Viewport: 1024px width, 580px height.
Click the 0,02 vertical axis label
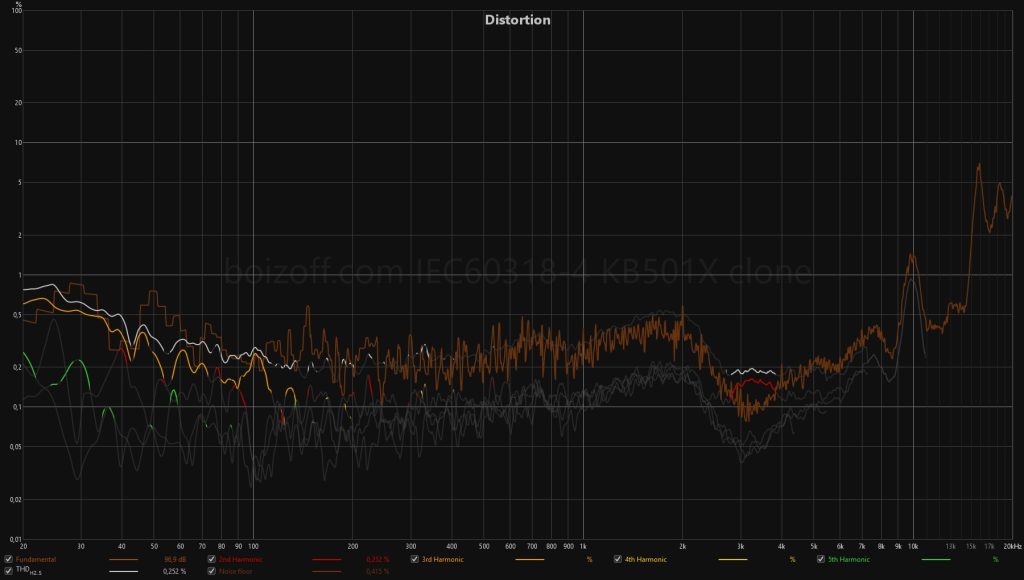point(15,500)
